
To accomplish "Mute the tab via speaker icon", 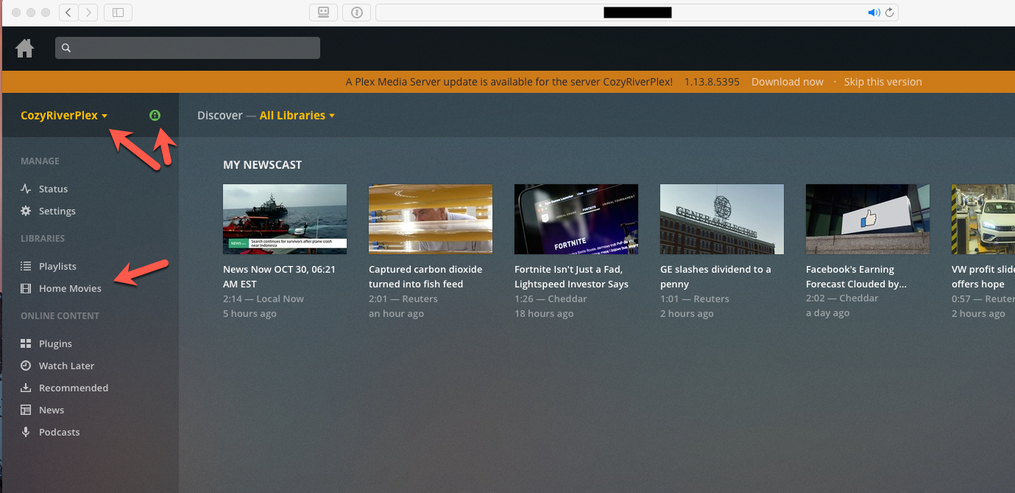I will 874,12.
